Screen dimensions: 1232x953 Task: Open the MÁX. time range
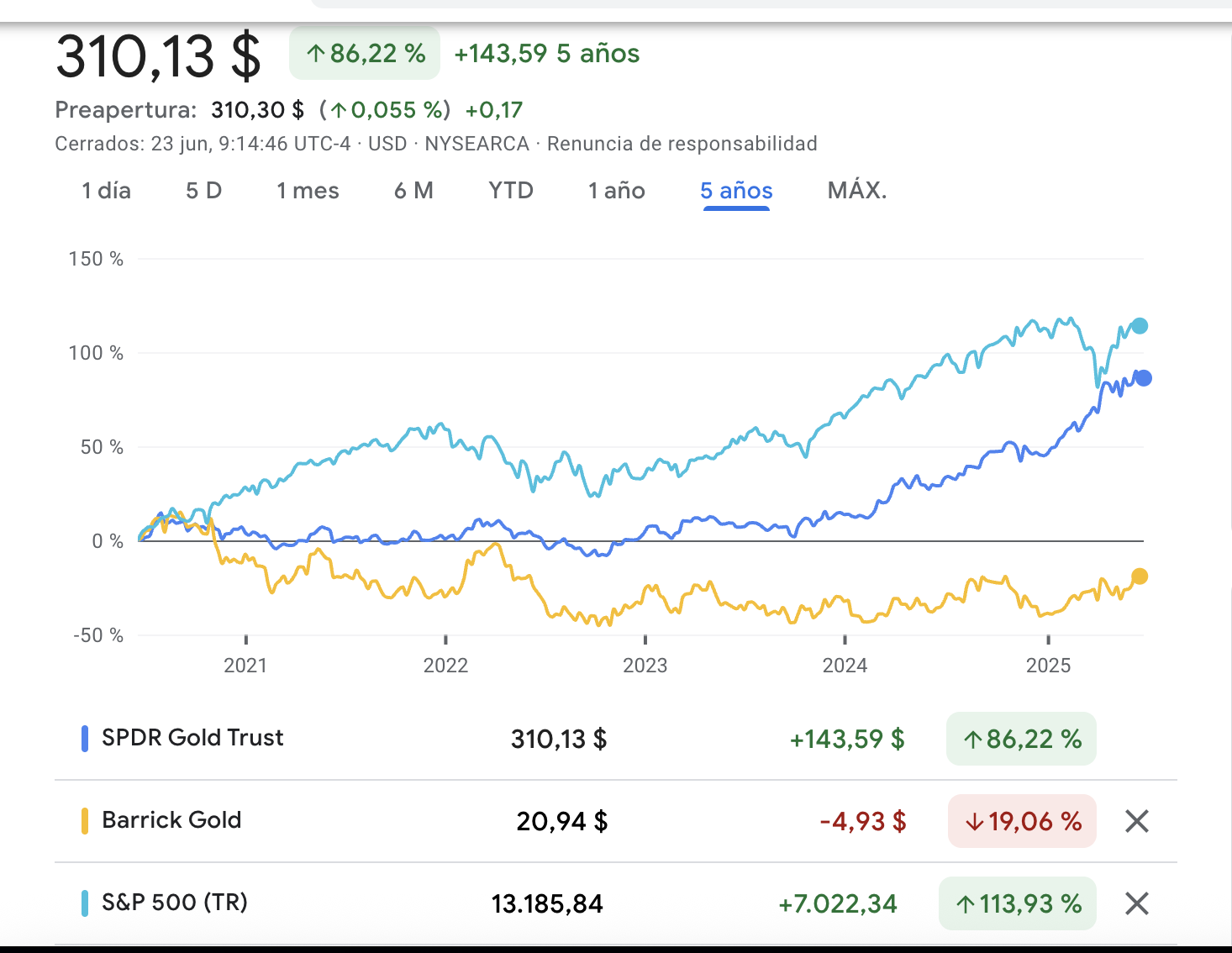(857, 191)
